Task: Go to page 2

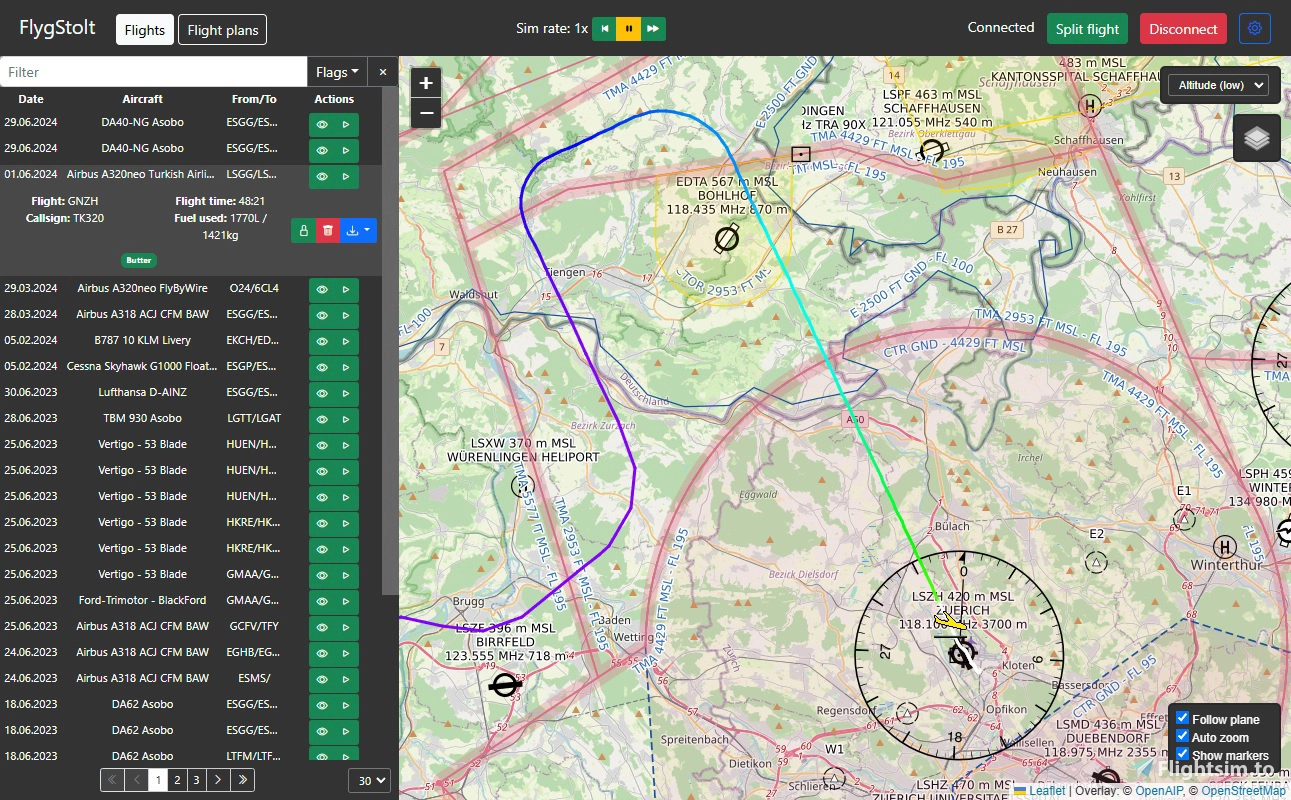Action: point(177,780)
